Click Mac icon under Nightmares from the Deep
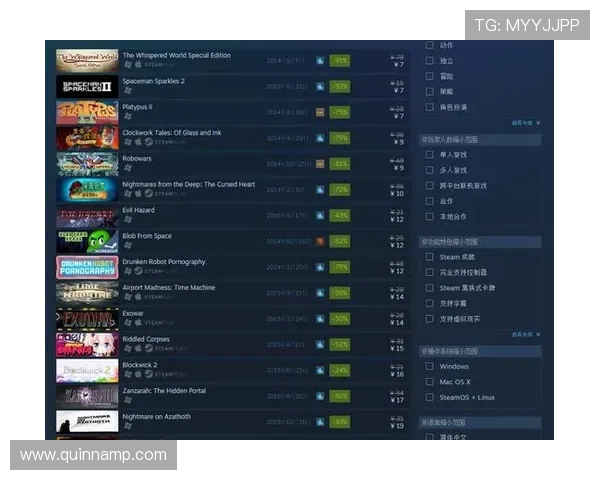This screenshot has width=600, height=480. coord(138,193)
